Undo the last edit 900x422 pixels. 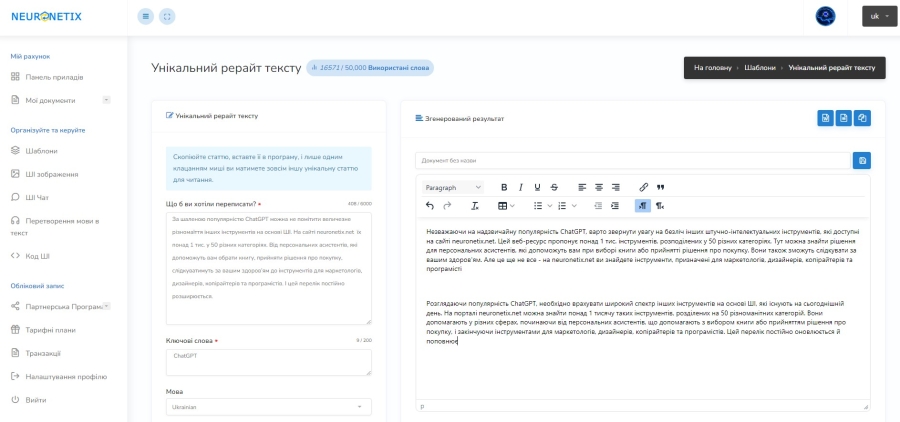click(x=430, y=206)
